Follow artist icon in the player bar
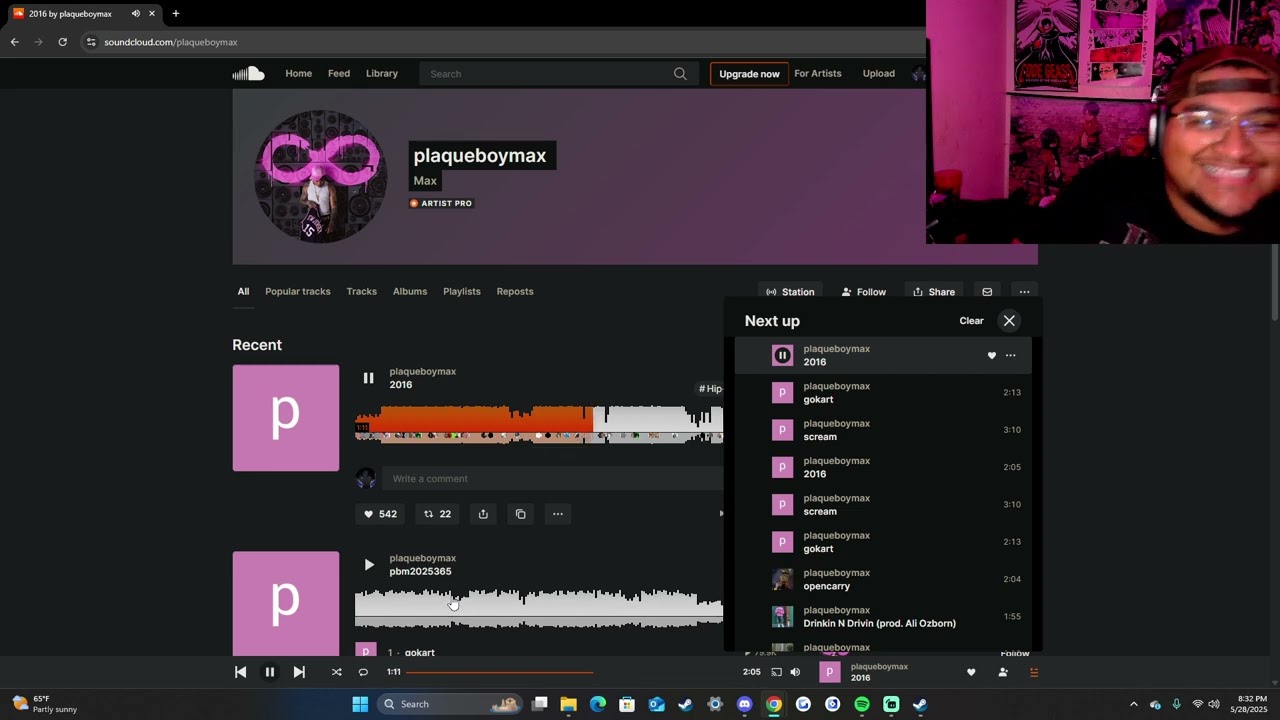 1003,672
